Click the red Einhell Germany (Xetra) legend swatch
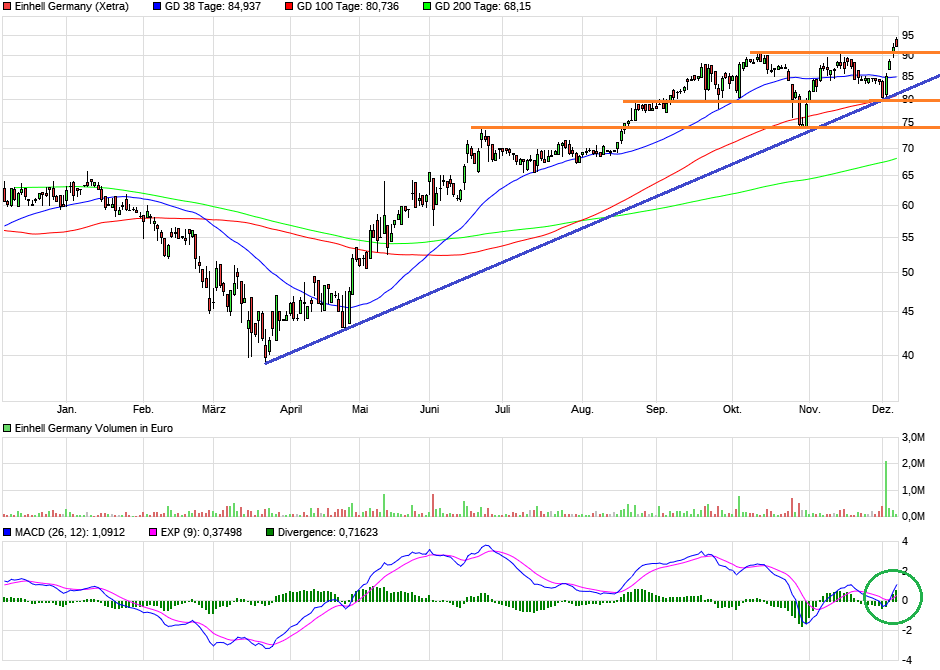Image resolution: width=940 pixels, height=670 pixels. 8,6
